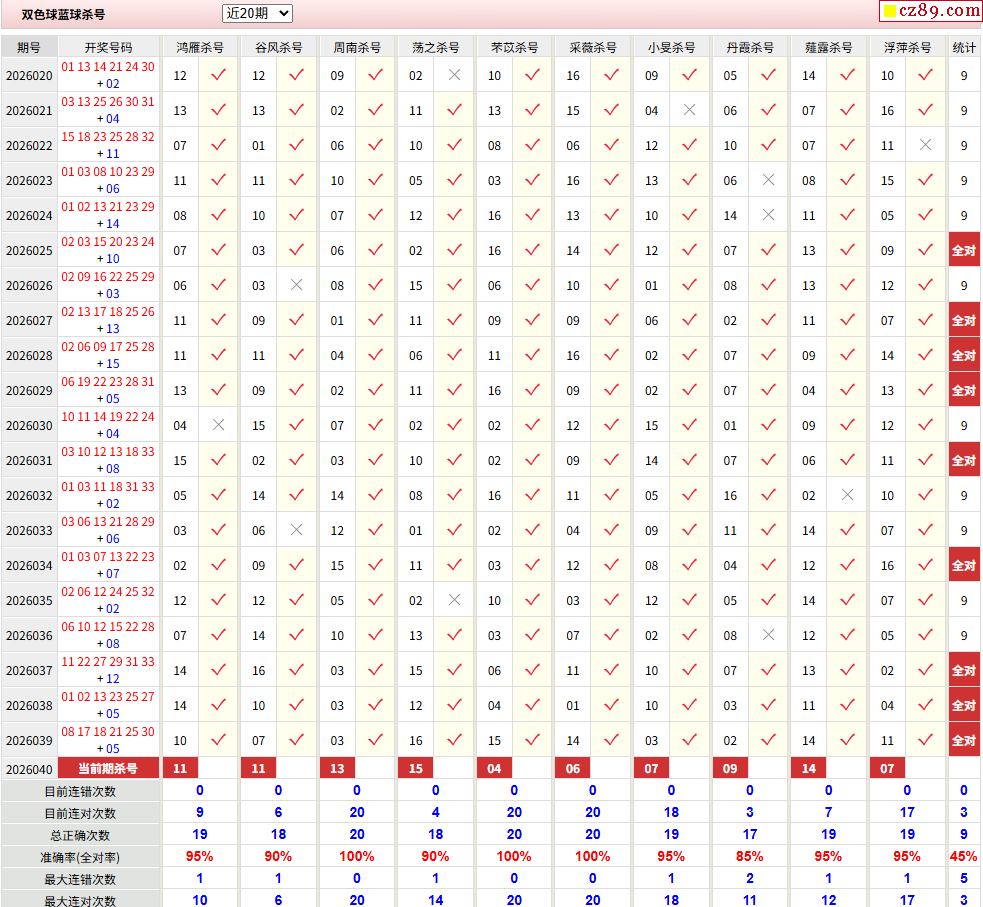Screen dimensions: 983x907
Task: Click the cross mark for 谷风 in row 2026033
Action: click(296, 530)
